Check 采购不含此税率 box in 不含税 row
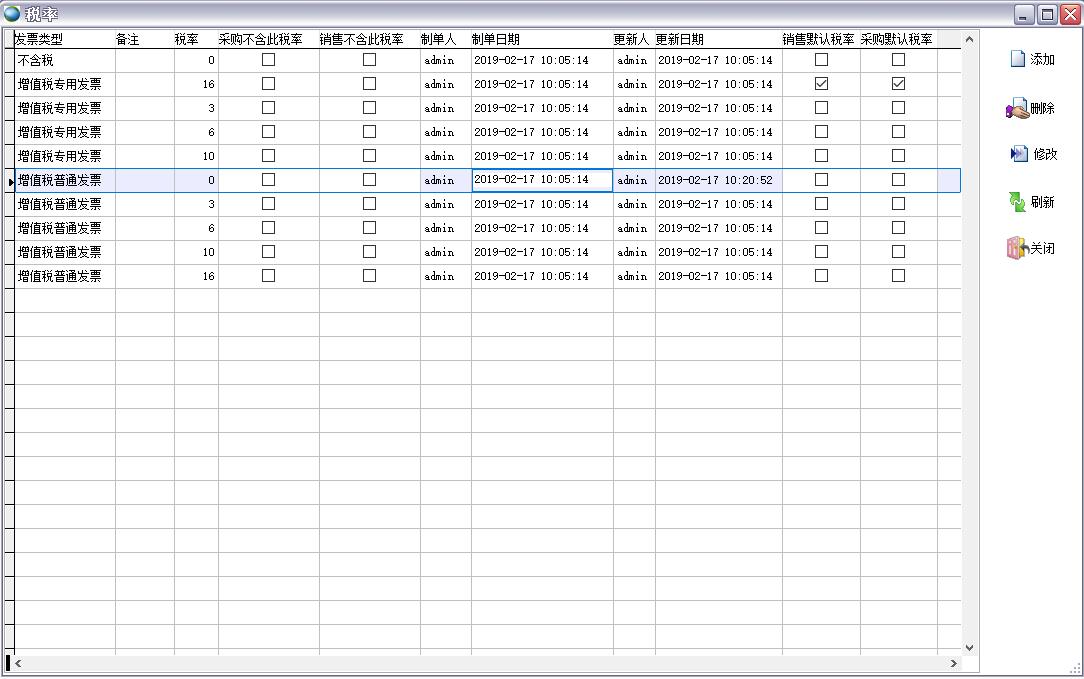The image size is (1084, 679). coord(268,60)
